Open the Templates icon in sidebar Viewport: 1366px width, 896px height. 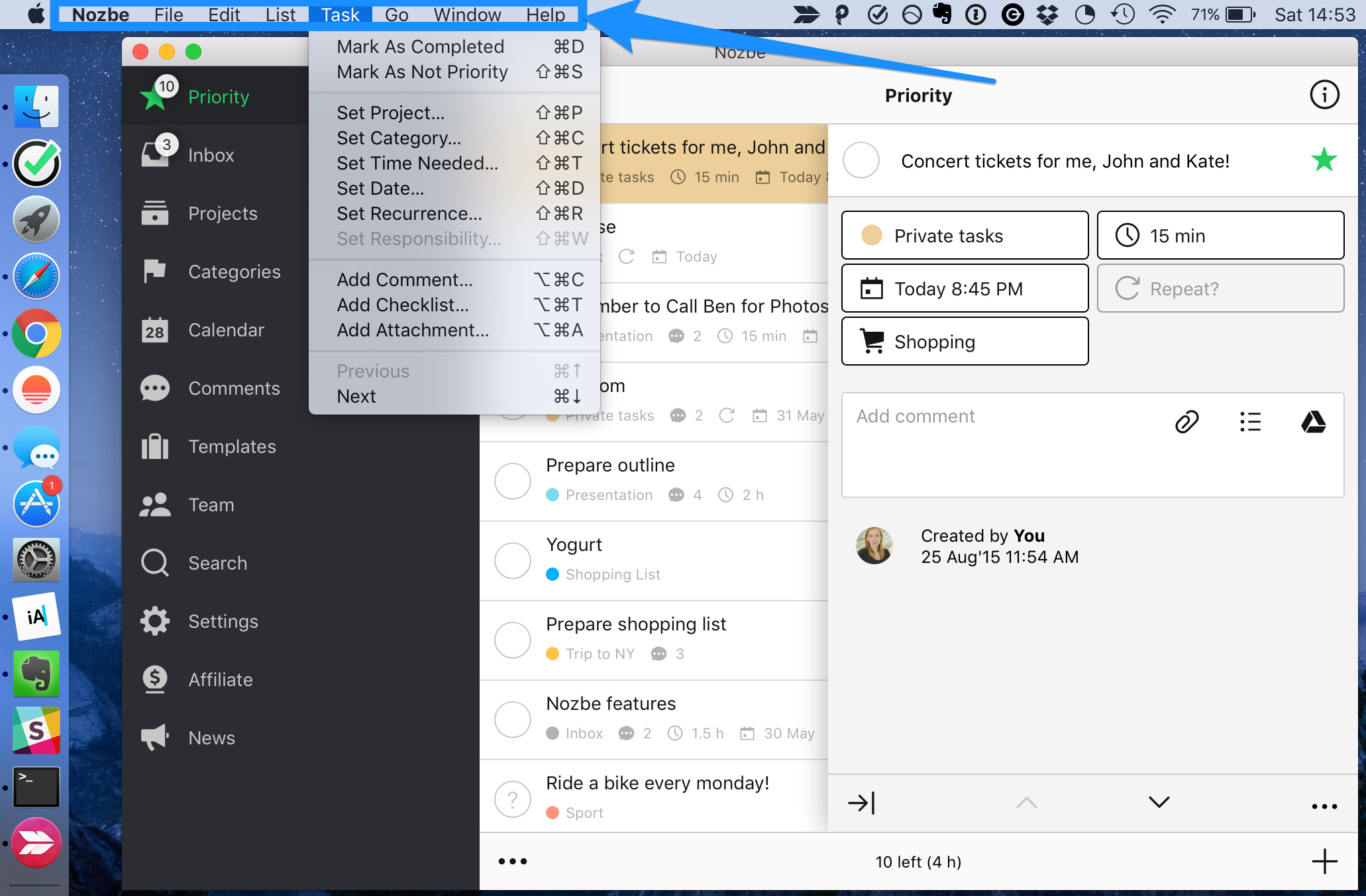(x=155, y=446)
